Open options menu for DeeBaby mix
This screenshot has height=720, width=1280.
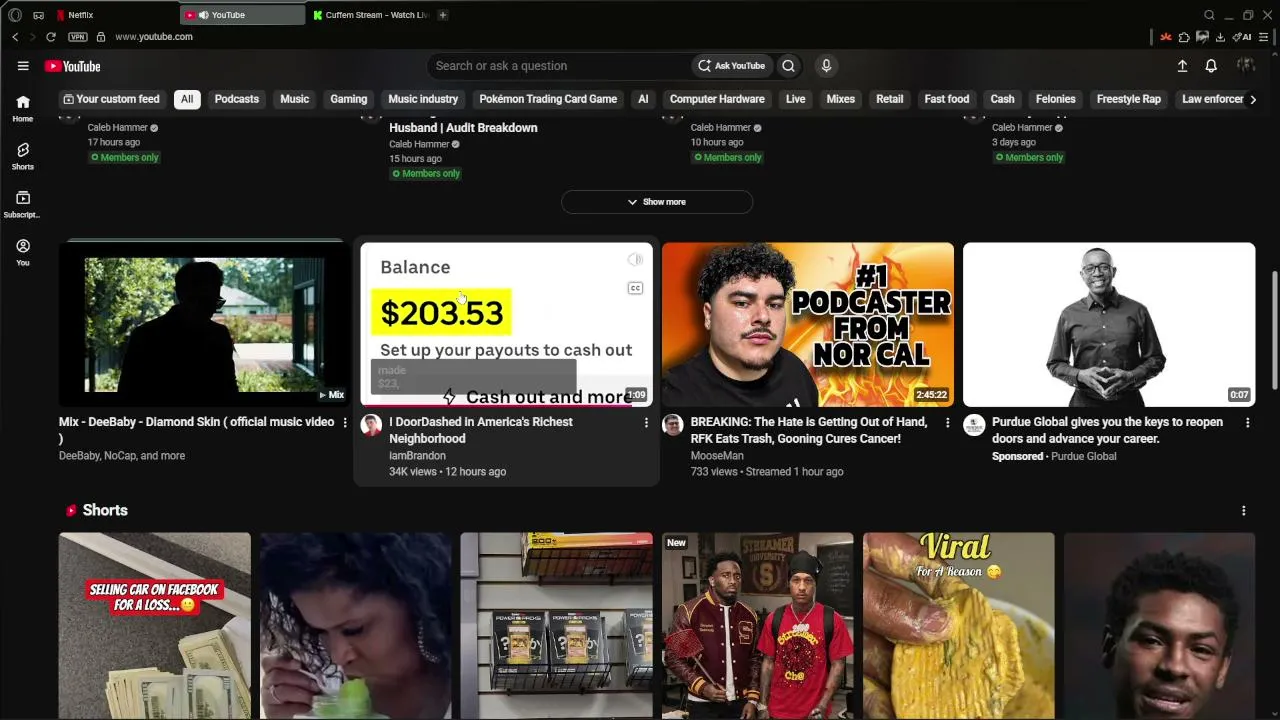[x=345, y=423]
